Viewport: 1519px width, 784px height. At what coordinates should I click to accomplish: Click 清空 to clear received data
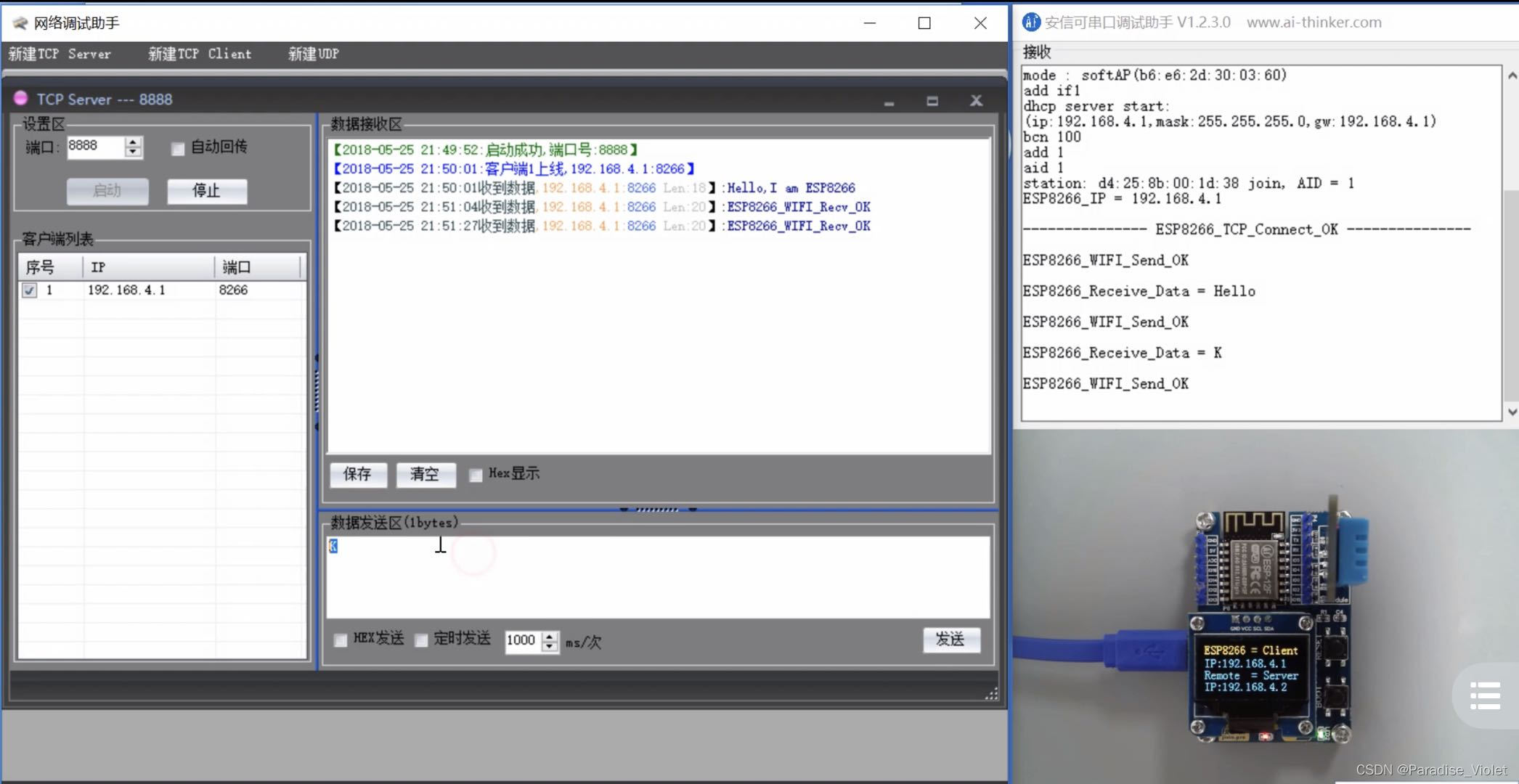click(425, 475)
